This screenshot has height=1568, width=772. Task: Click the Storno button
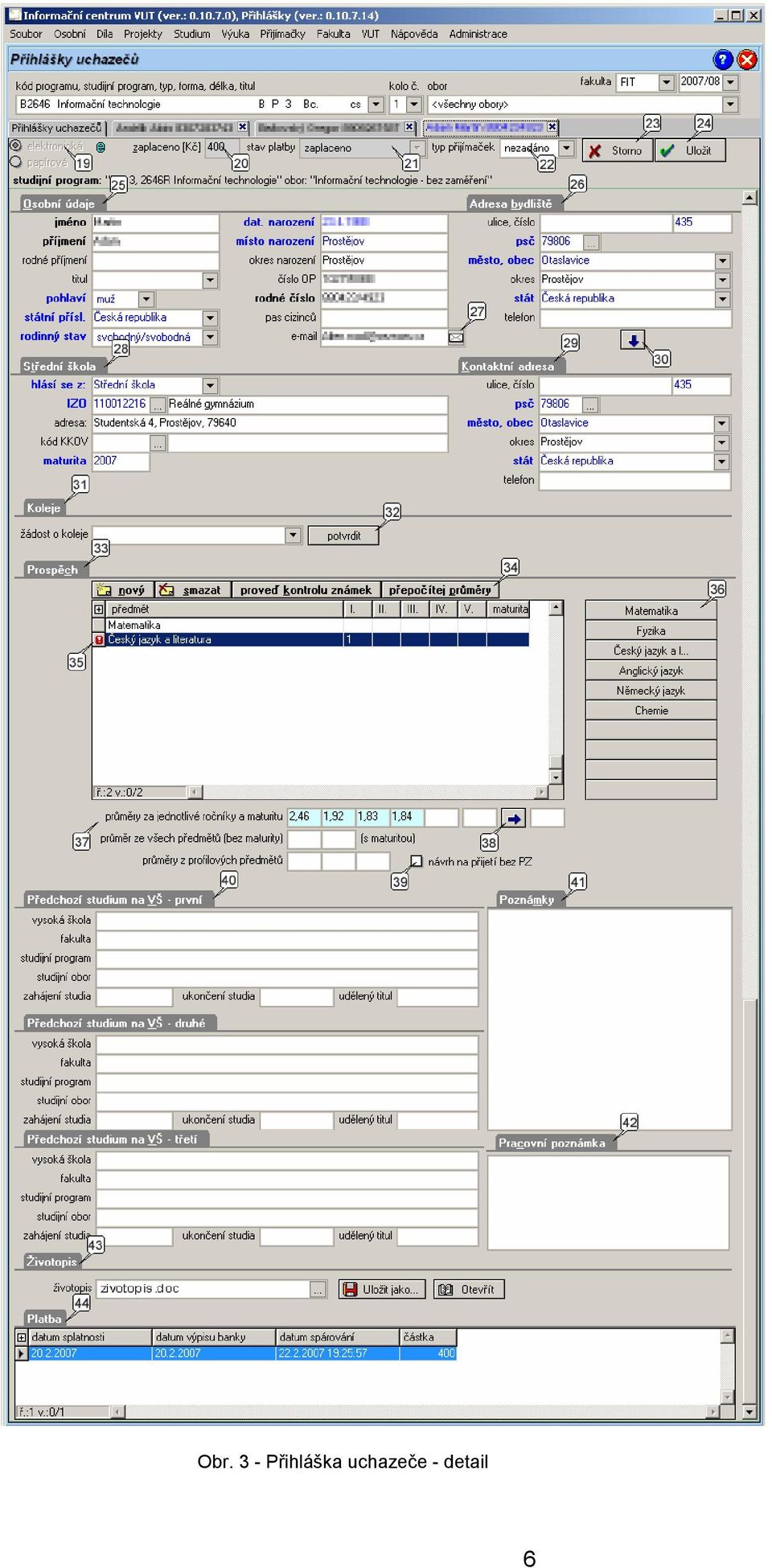pyautogui.click(x=618, y=150)
